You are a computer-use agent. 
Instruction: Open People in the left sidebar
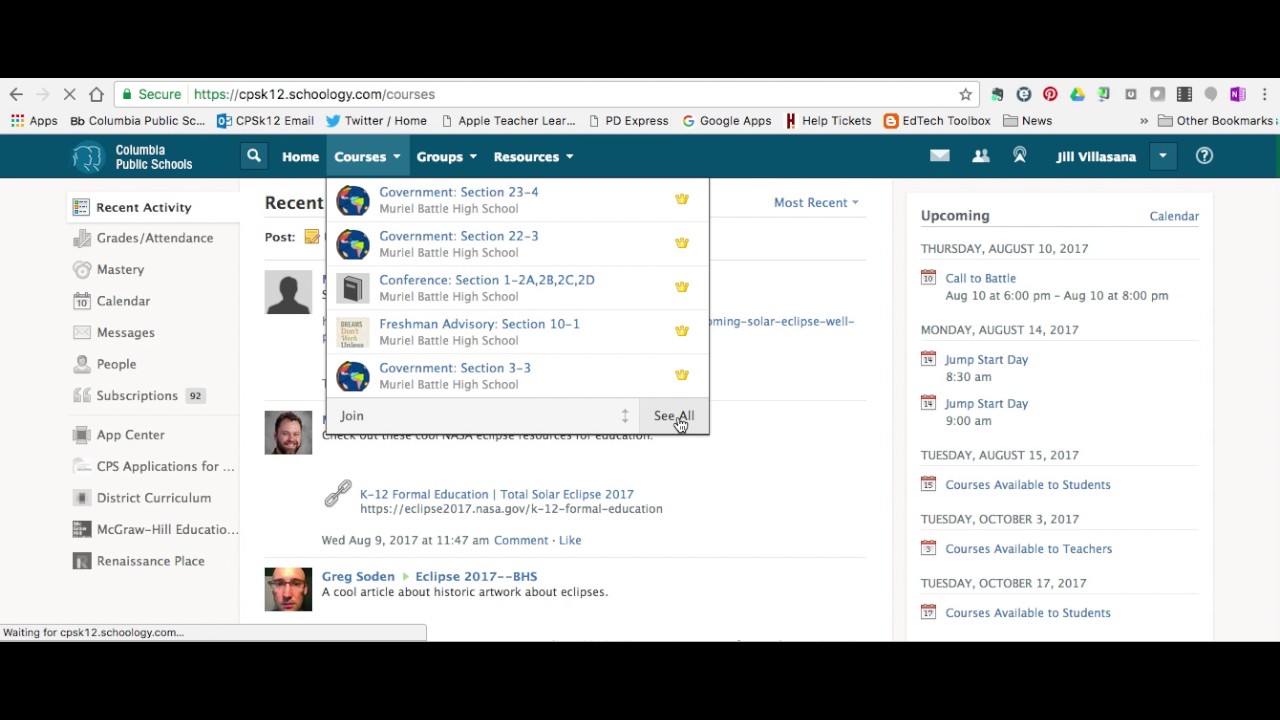[105, 364]
